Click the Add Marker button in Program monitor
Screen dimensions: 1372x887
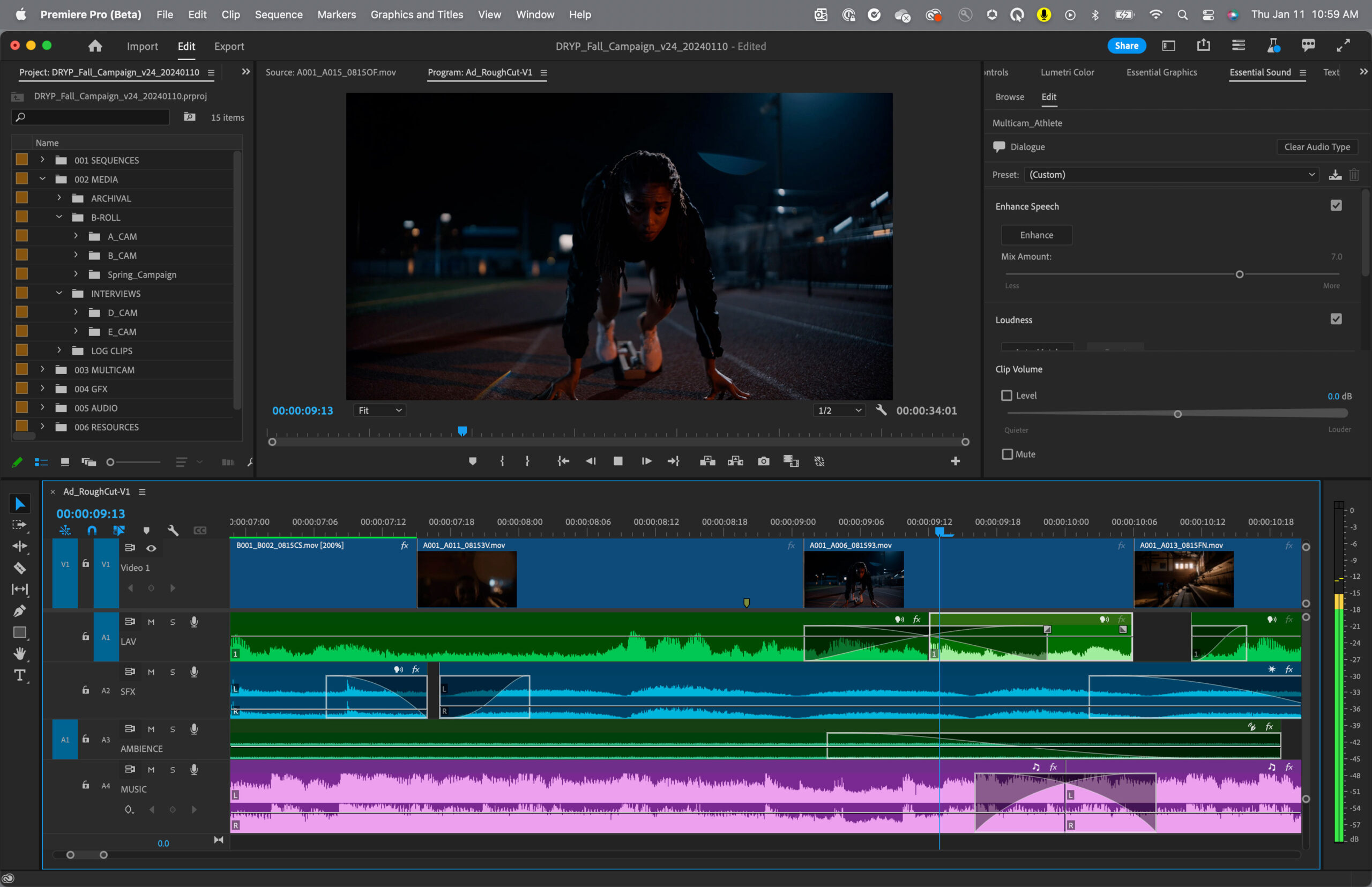(x=472, y=461)
